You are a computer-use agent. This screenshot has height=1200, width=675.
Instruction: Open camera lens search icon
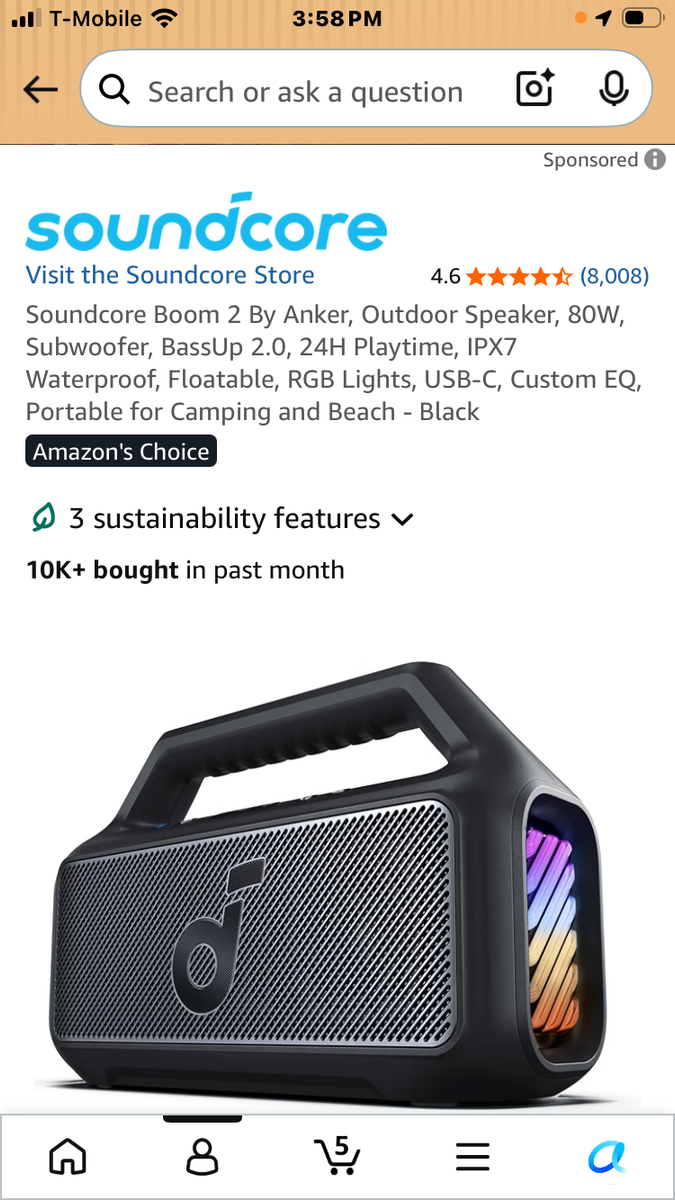click(535, 91)
